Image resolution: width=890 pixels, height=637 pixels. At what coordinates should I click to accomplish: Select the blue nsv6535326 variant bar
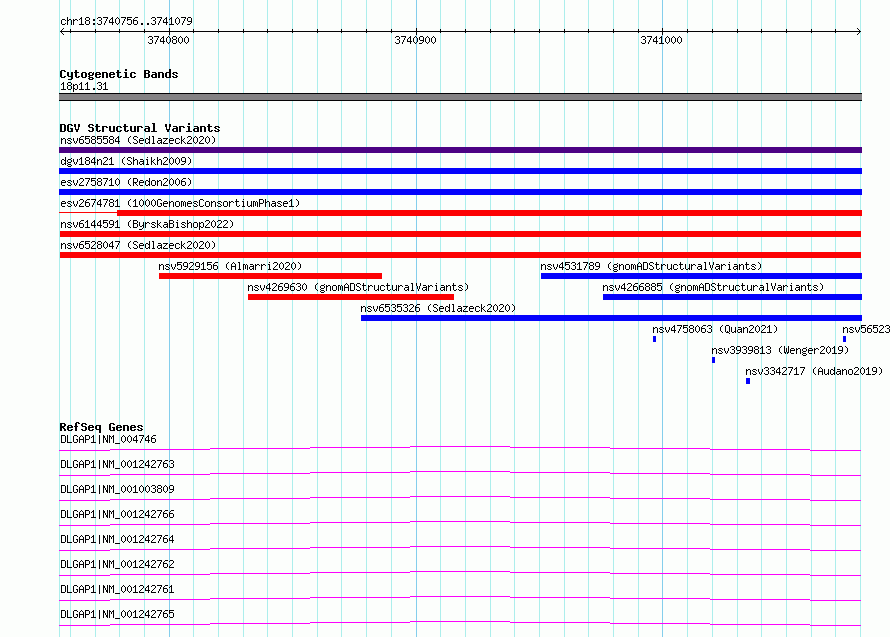pos(611,318)
